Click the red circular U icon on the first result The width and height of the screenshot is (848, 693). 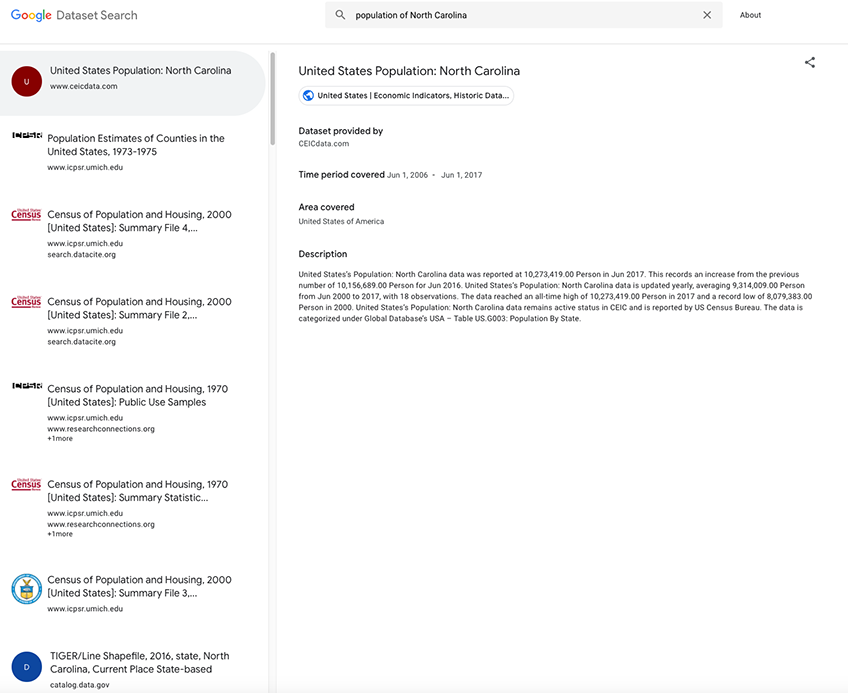25,80
